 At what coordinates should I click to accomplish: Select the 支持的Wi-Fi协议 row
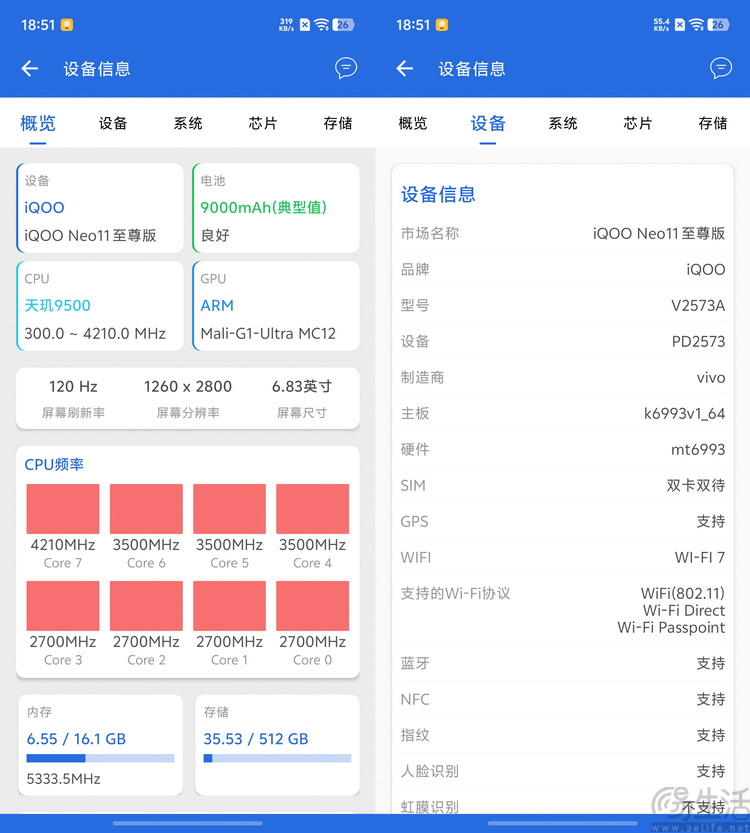[x=562, y=610]
